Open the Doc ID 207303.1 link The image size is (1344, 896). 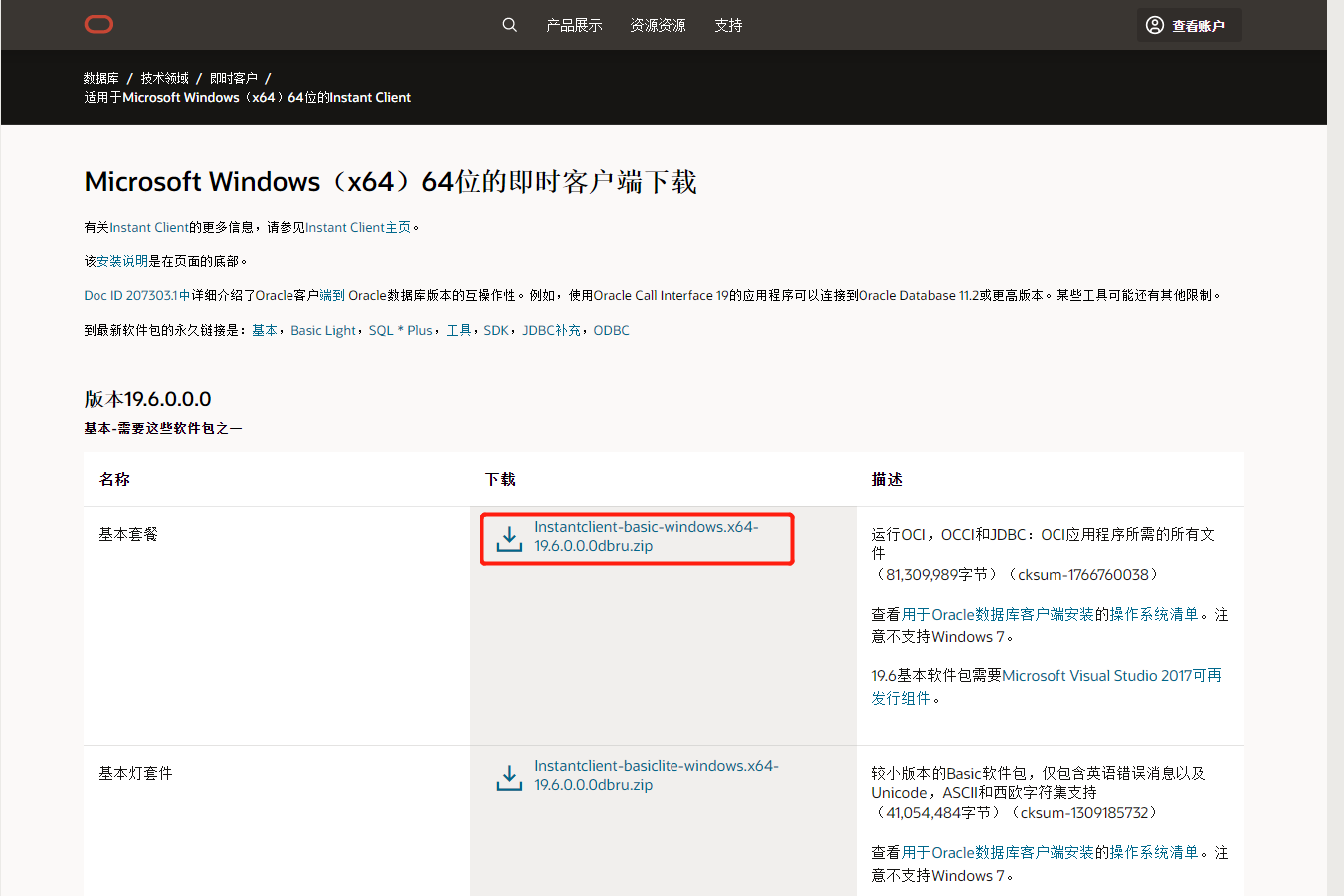click(136, 295)
